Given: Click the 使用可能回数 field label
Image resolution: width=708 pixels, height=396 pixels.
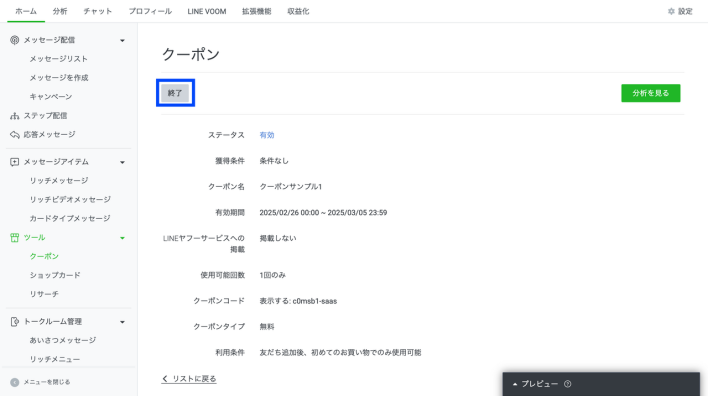Looking at the screenshot, I should click(x=223, y=275).
